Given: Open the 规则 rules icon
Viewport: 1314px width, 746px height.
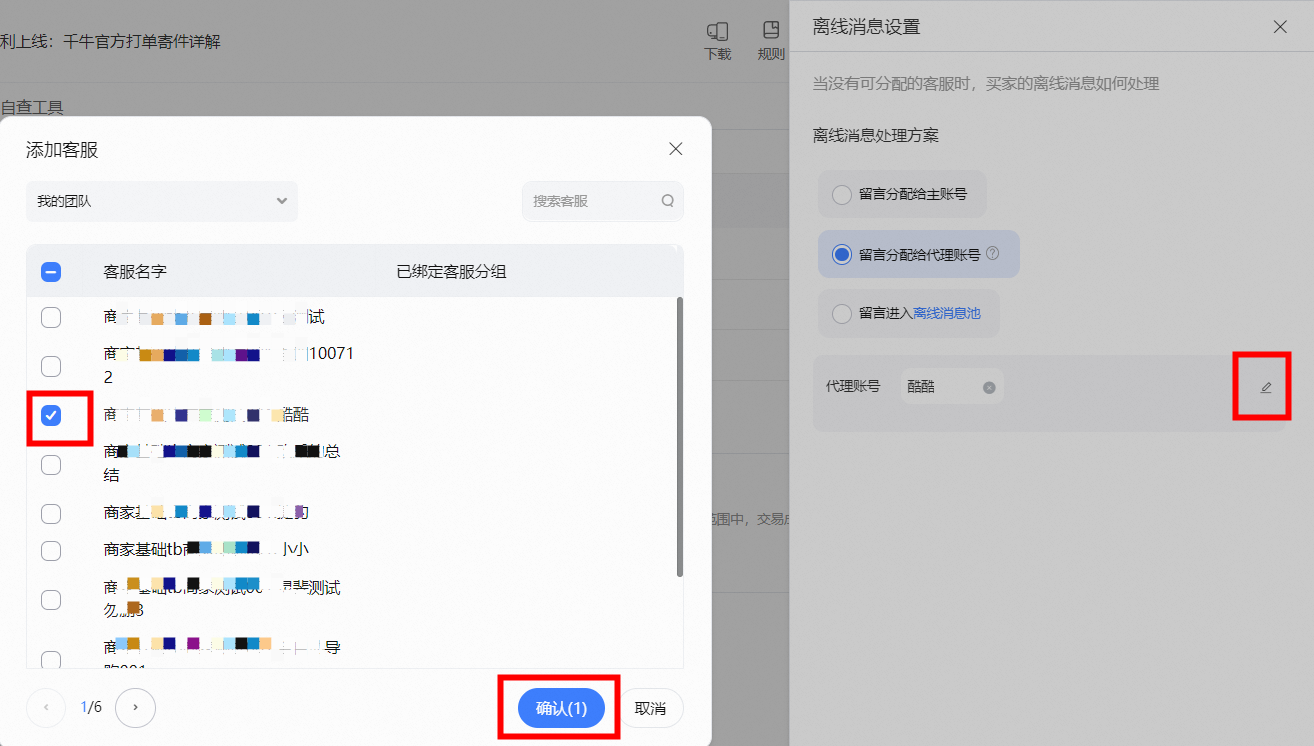Looking at the screenshot, I should coord(771,42).
